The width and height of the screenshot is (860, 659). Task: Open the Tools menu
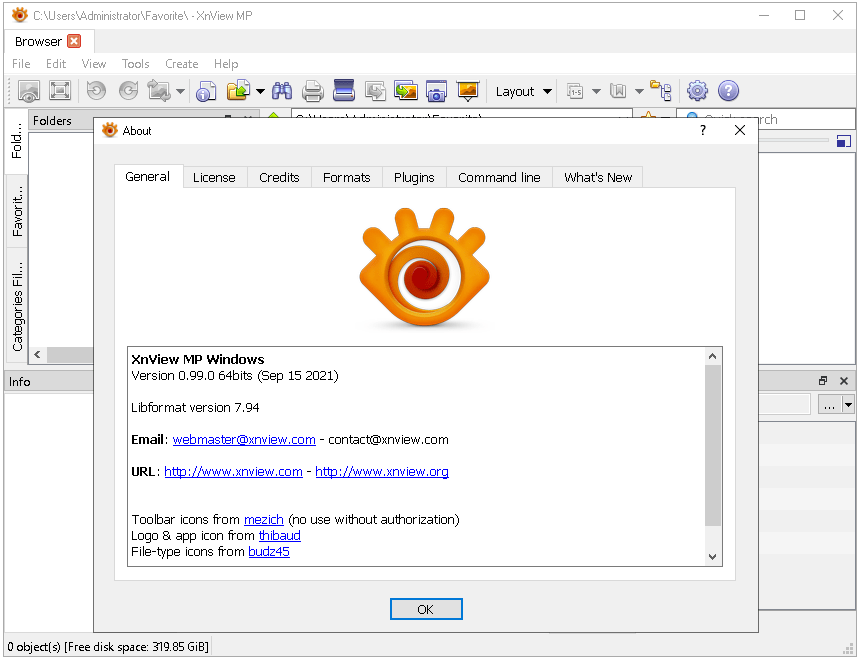point(135,64)
